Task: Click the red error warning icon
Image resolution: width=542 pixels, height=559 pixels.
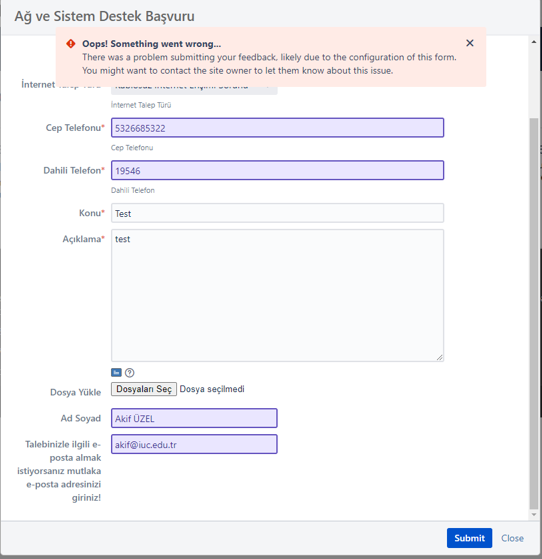Action: (71, 44)
